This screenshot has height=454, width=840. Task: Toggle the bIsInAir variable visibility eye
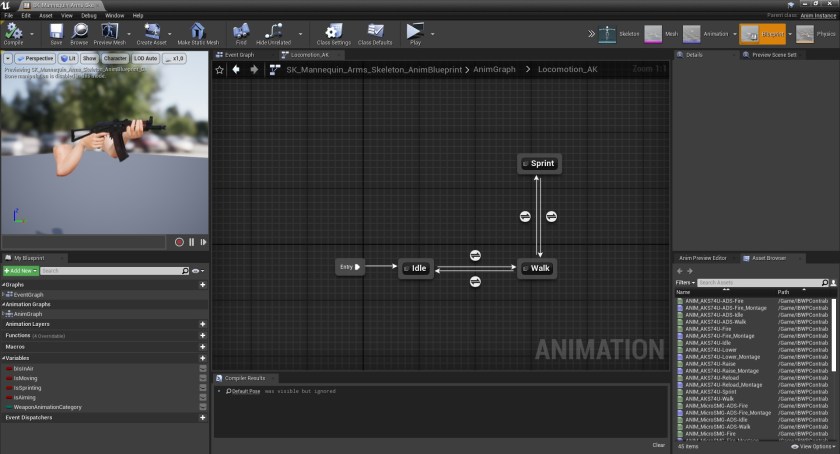click(203, 369)
